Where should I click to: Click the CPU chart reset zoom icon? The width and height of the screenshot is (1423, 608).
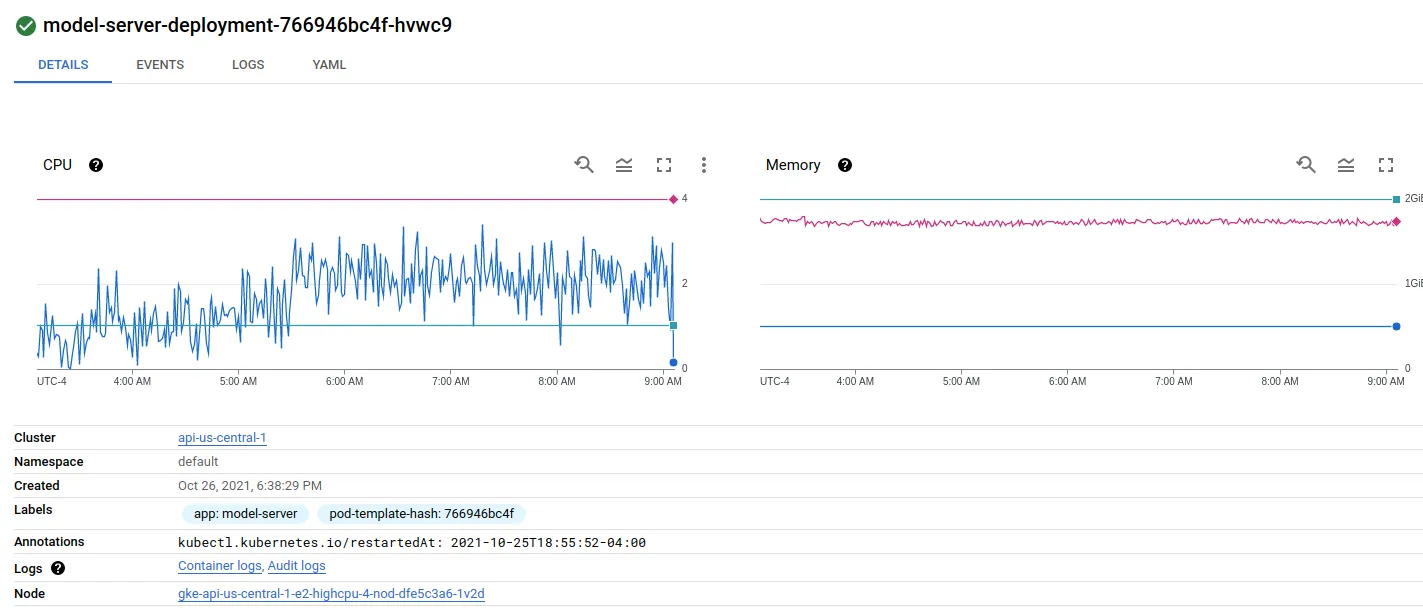[x=584, y=165]
